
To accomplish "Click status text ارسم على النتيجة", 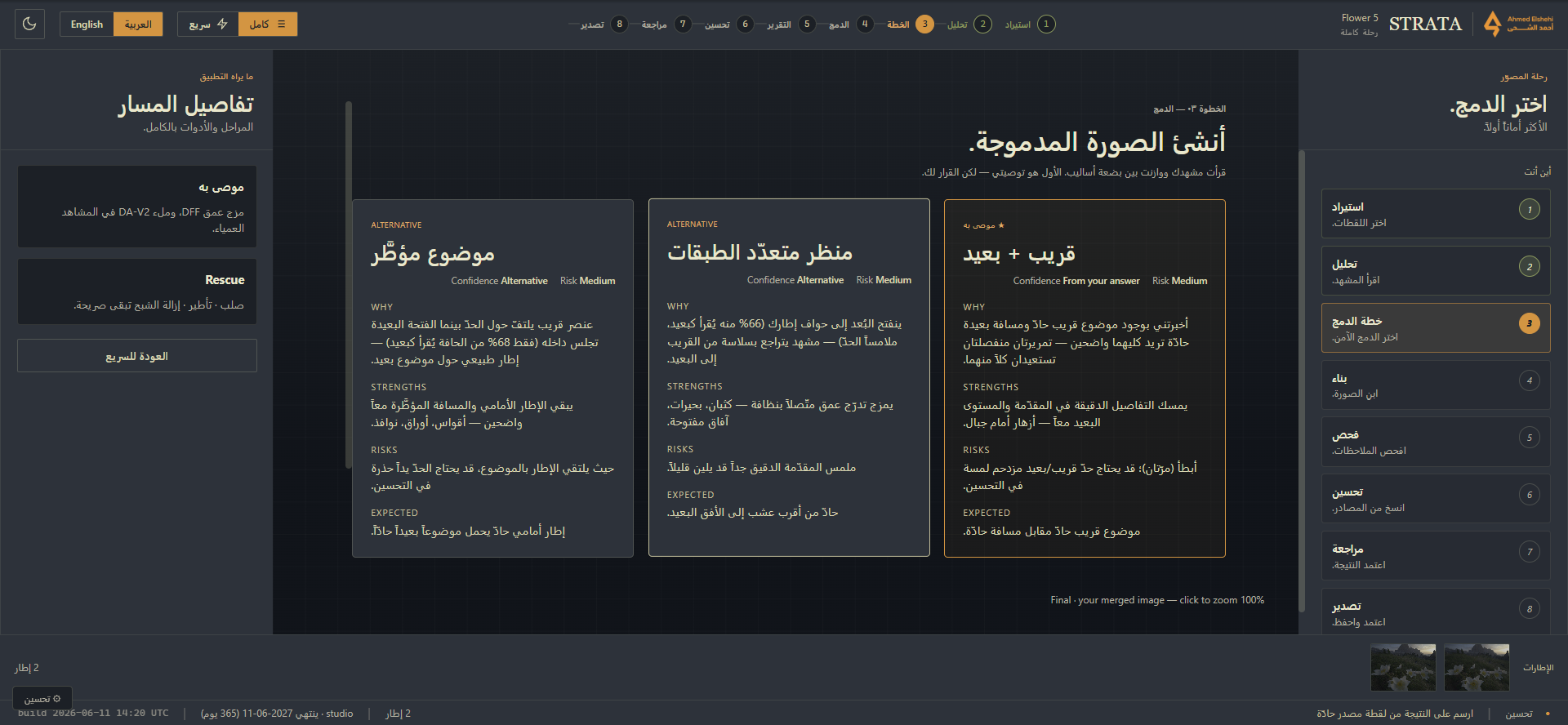I will 1395,714.
